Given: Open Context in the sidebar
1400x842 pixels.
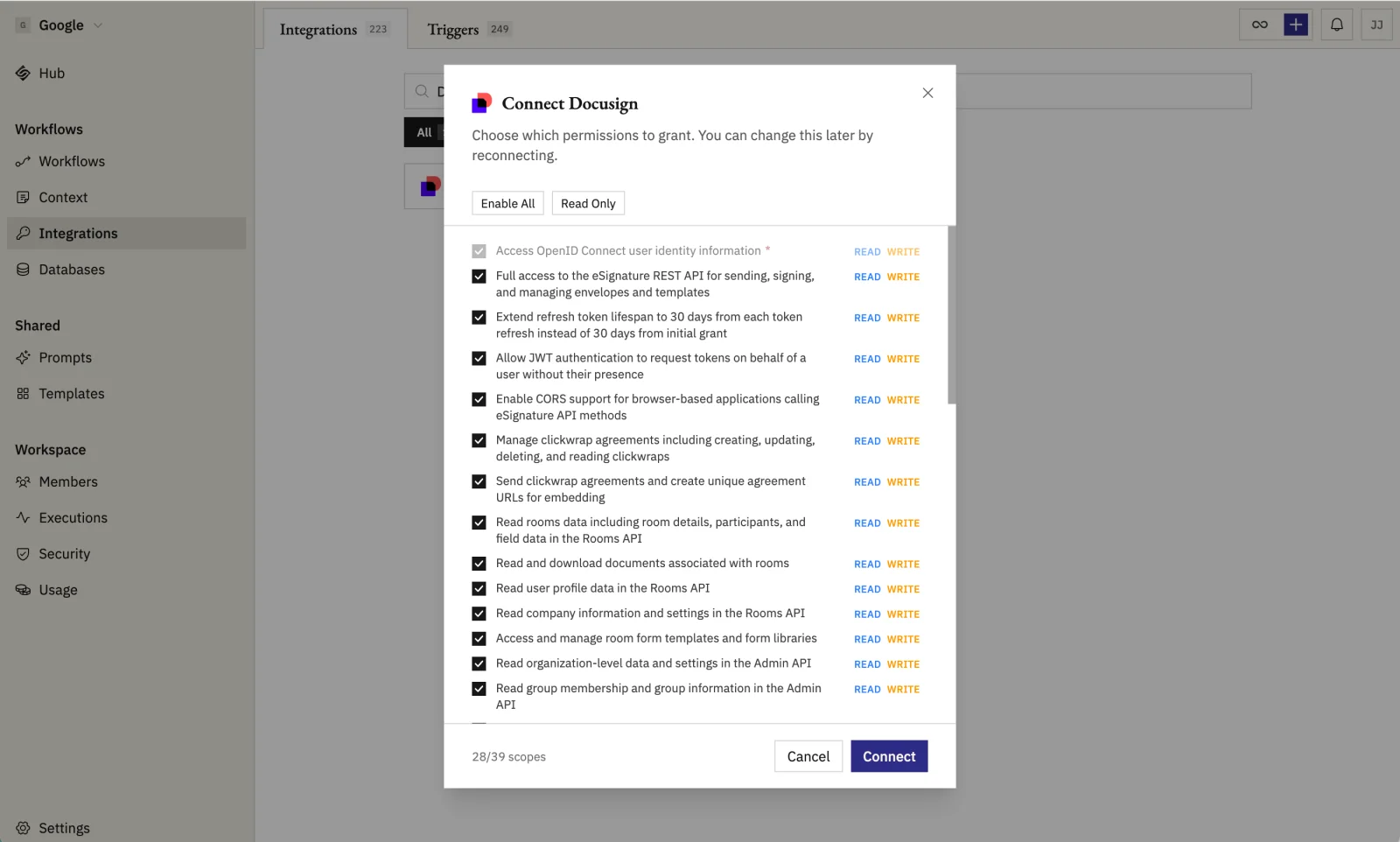Looking at the screenshot, I should pyautogui.click(x=126, y=198).
